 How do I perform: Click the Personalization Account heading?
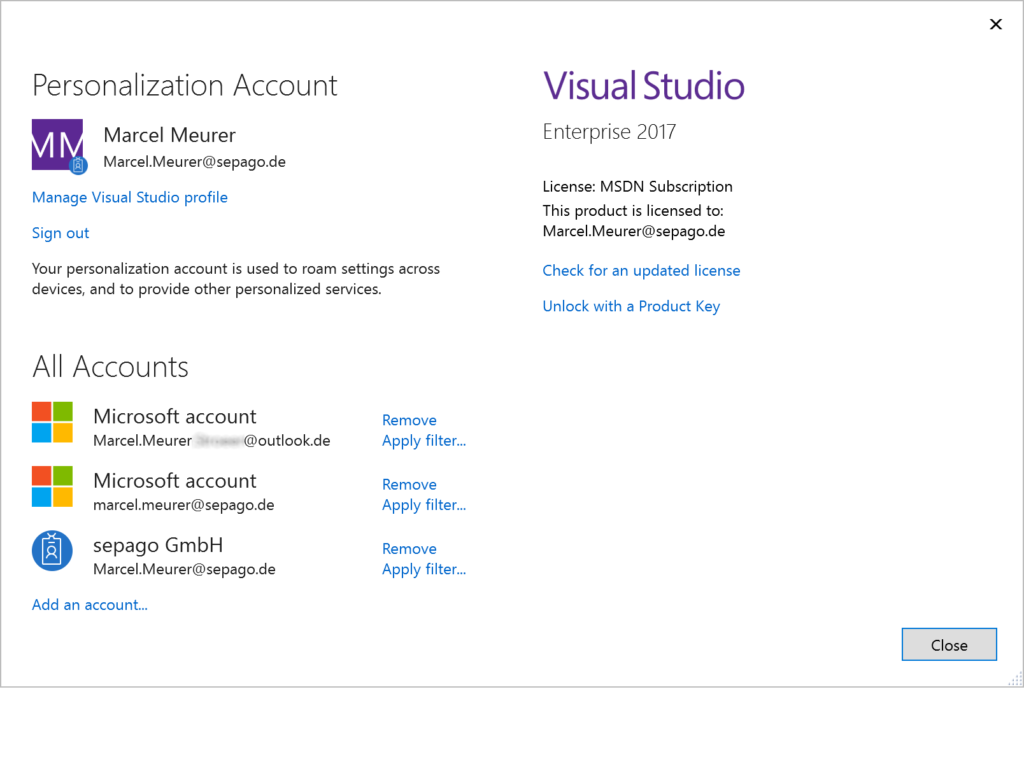coord(185,86)
